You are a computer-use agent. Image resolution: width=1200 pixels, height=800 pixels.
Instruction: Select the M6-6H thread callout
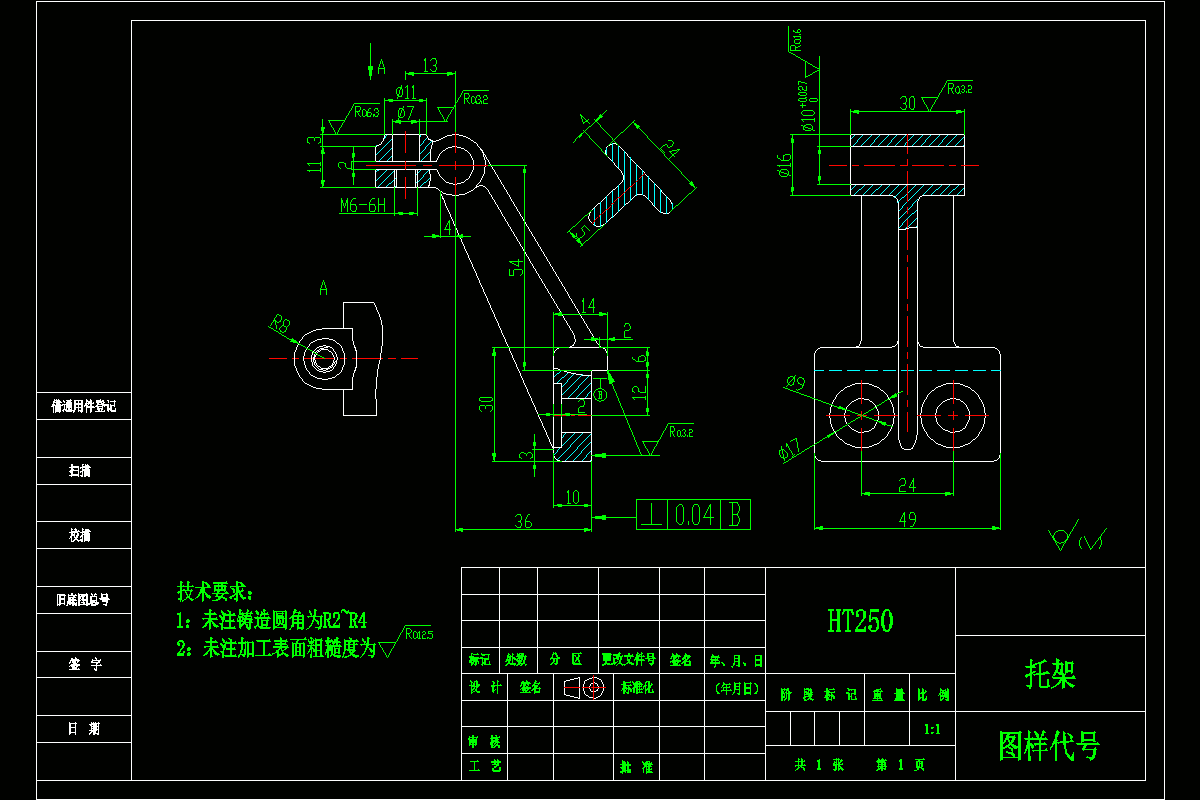pos(363,205)
